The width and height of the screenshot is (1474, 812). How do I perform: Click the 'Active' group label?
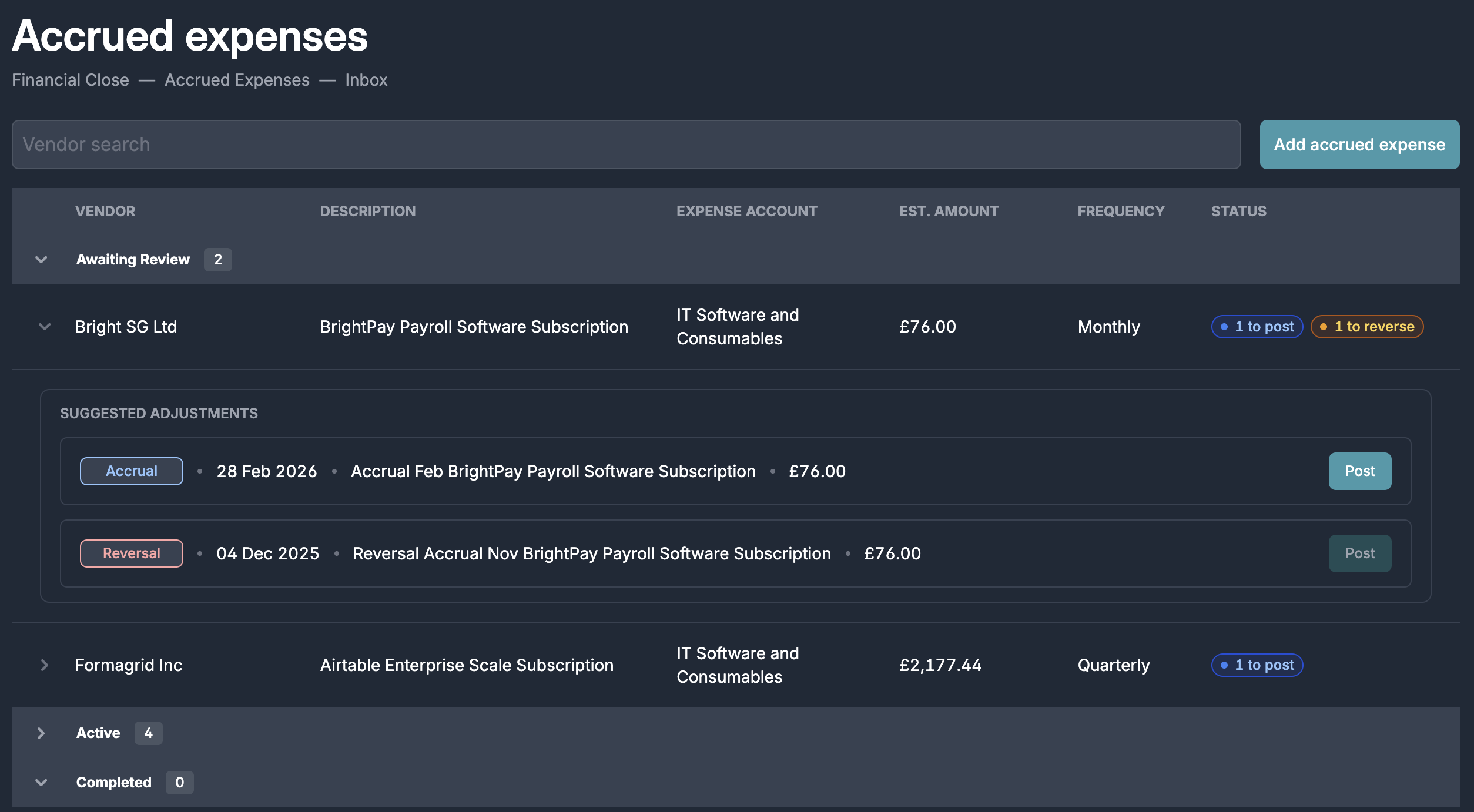click(98, 733)
